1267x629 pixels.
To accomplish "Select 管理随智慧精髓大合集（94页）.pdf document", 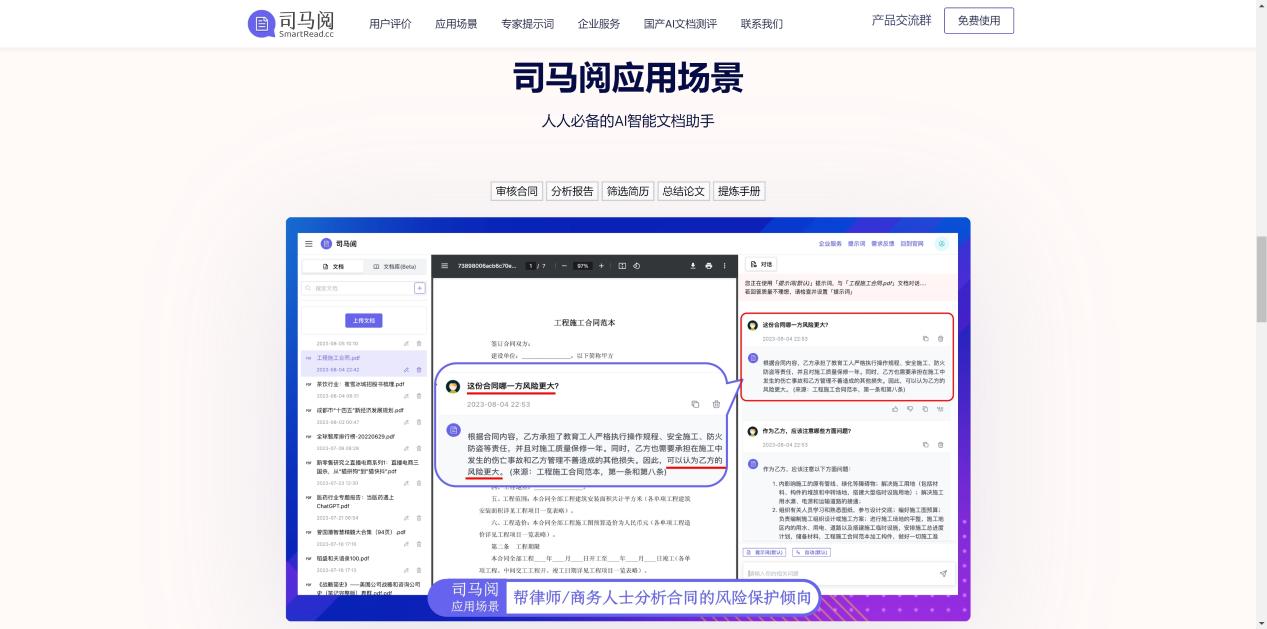I will pyautogui.click(x=361, y=532).
